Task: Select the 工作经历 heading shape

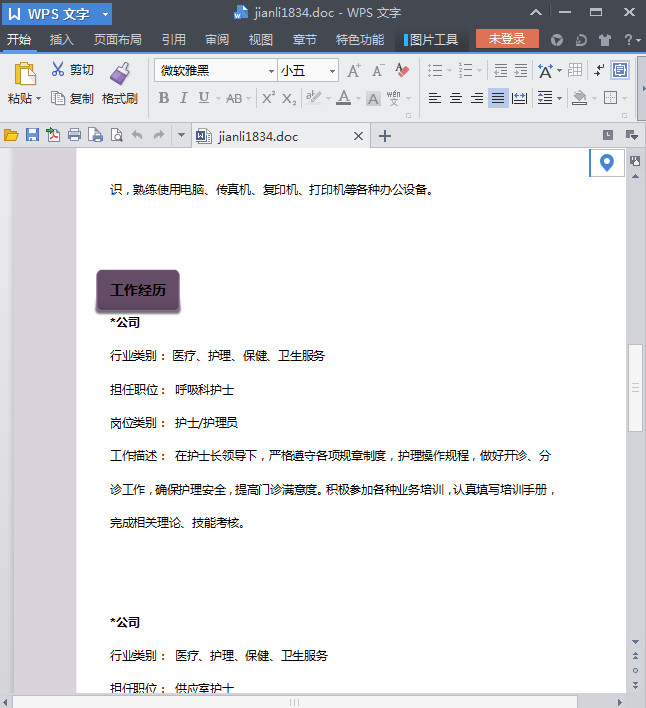Action: [138, 290]
